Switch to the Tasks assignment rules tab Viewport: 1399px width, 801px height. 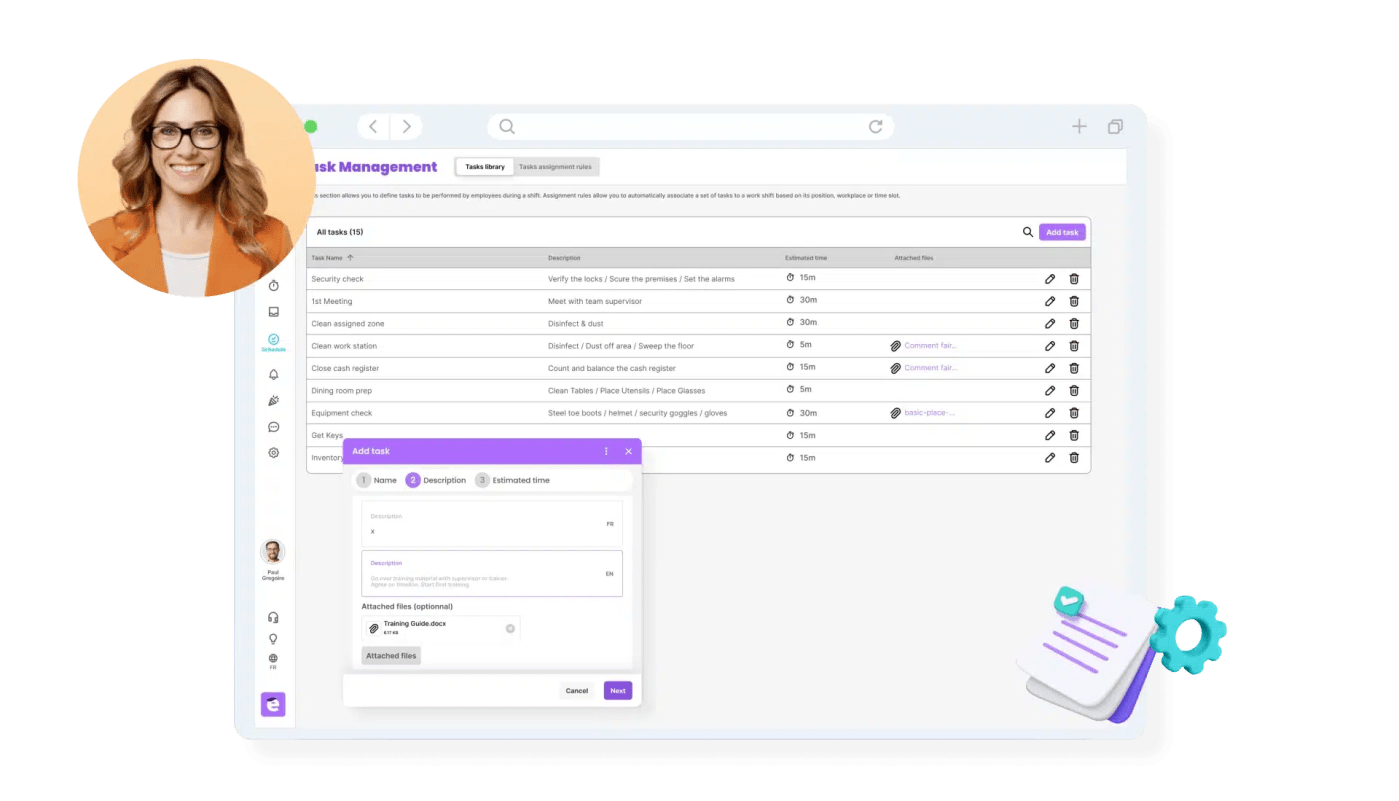click(556, 166)
